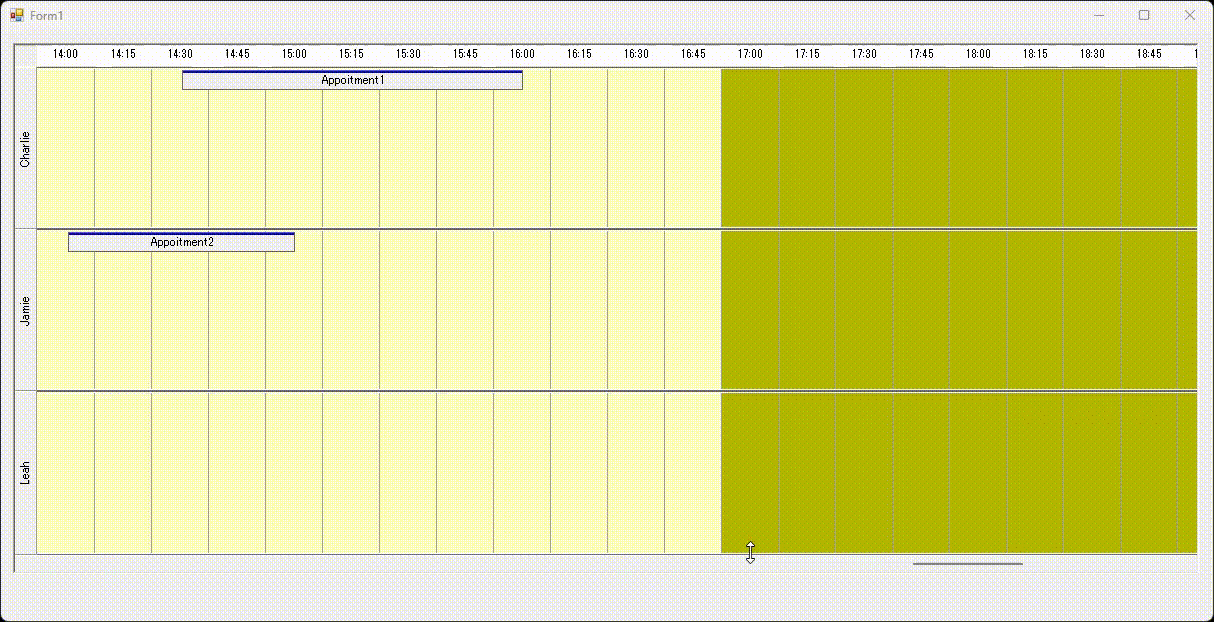Viewport: 1214px width, 622px height.
Task: Click the 15:00 time column header
Action: pos(294,54)
